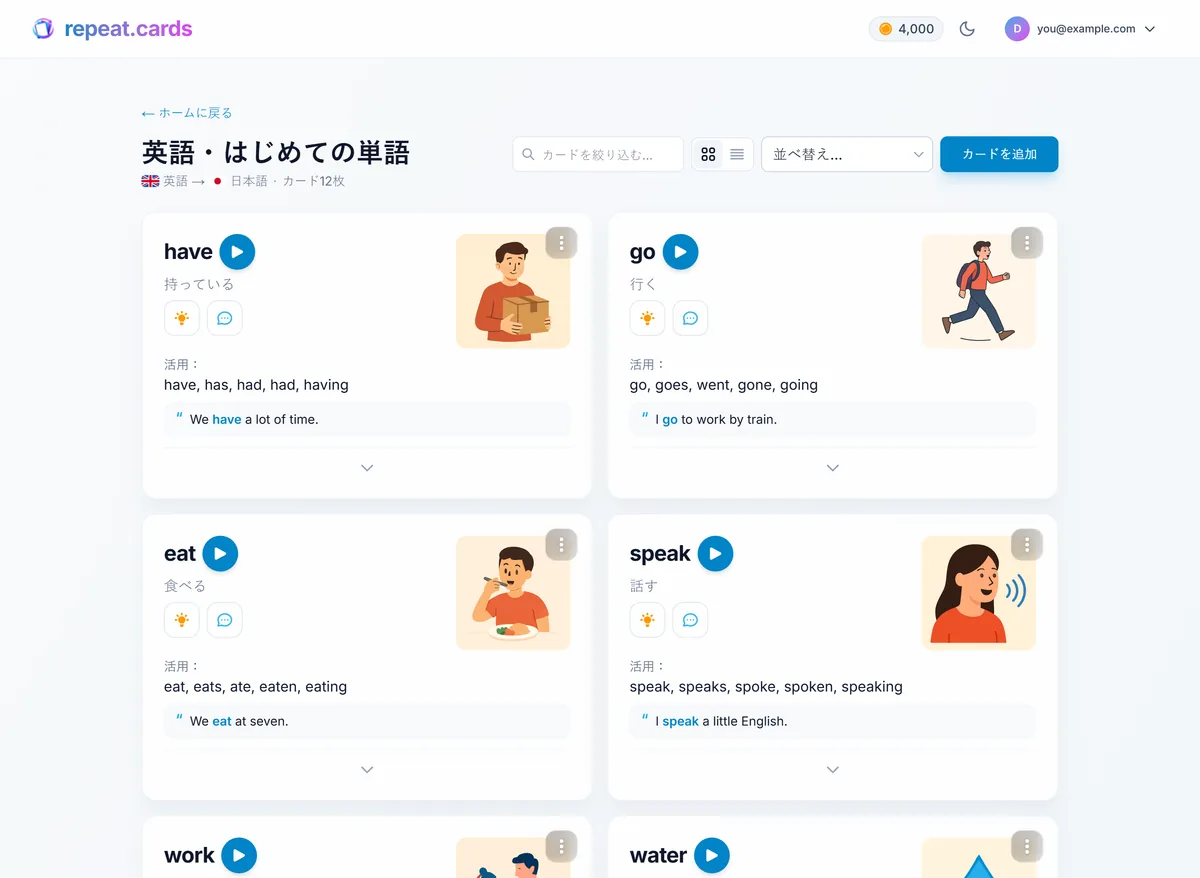This screenshot has width=1200, height=878.
Task: Click the purple 'D' user avatar
Action: point(1017,29)
